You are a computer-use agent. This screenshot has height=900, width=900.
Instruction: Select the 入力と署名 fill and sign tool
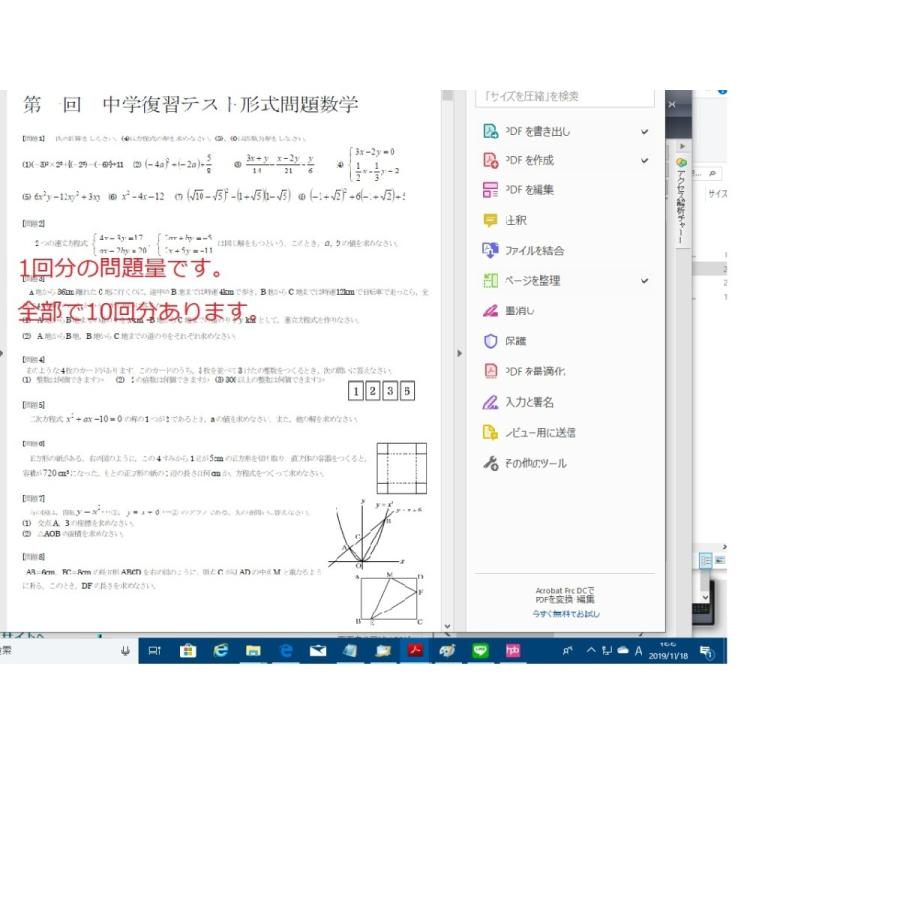490,402
